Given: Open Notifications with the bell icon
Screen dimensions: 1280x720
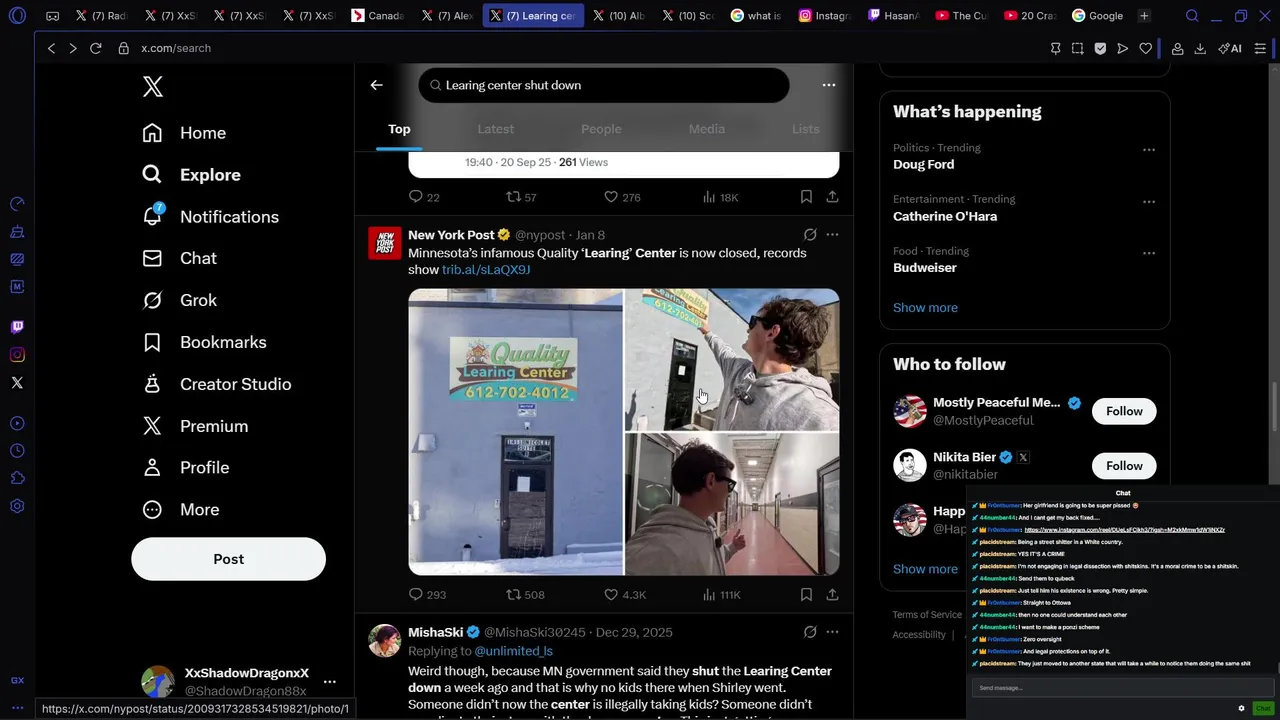Looking at the screenshot, I should [210, 217].
